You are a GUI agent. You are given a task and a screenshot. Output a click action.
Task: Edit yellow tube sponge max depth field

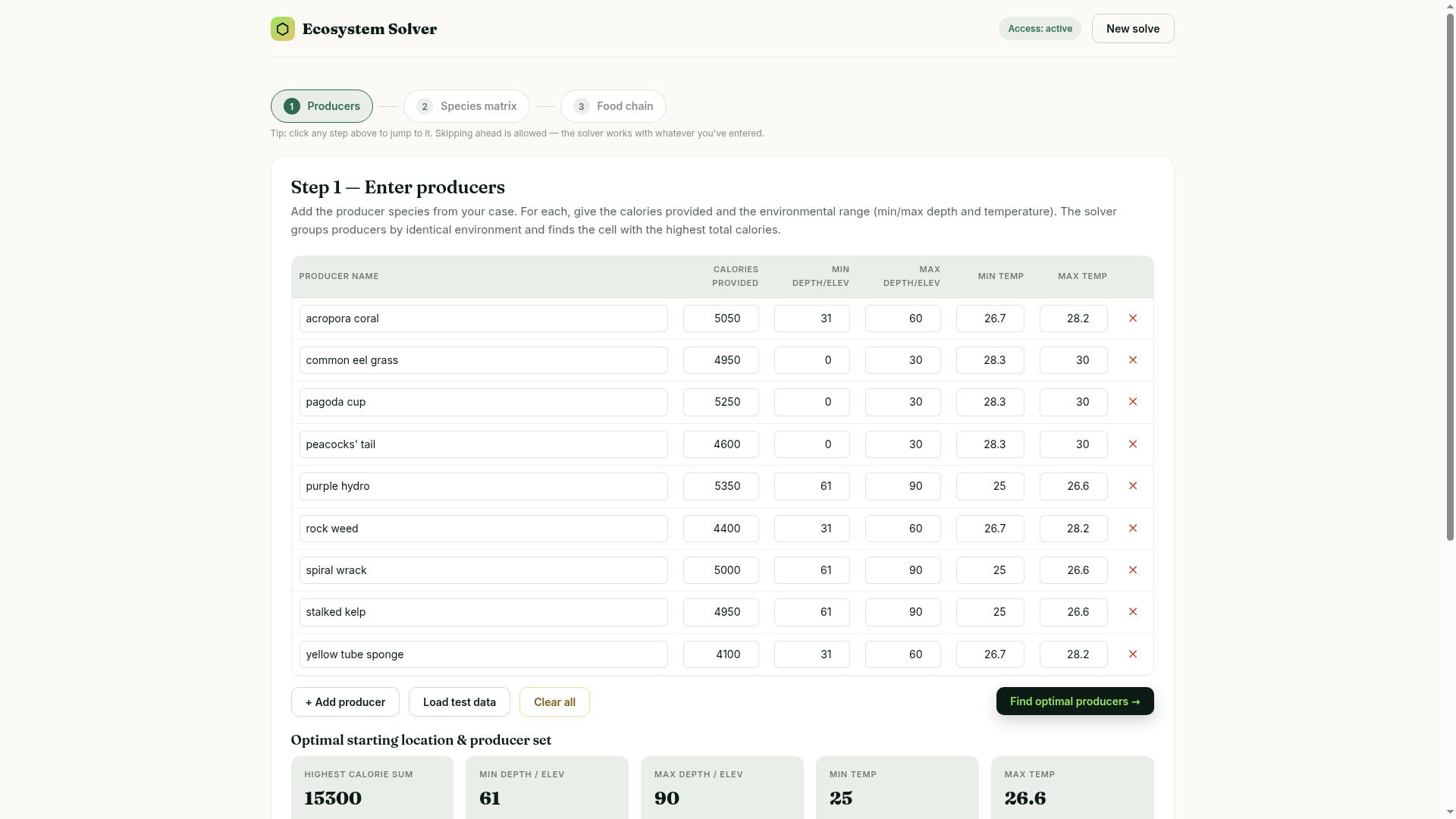[x=903, y=654]
